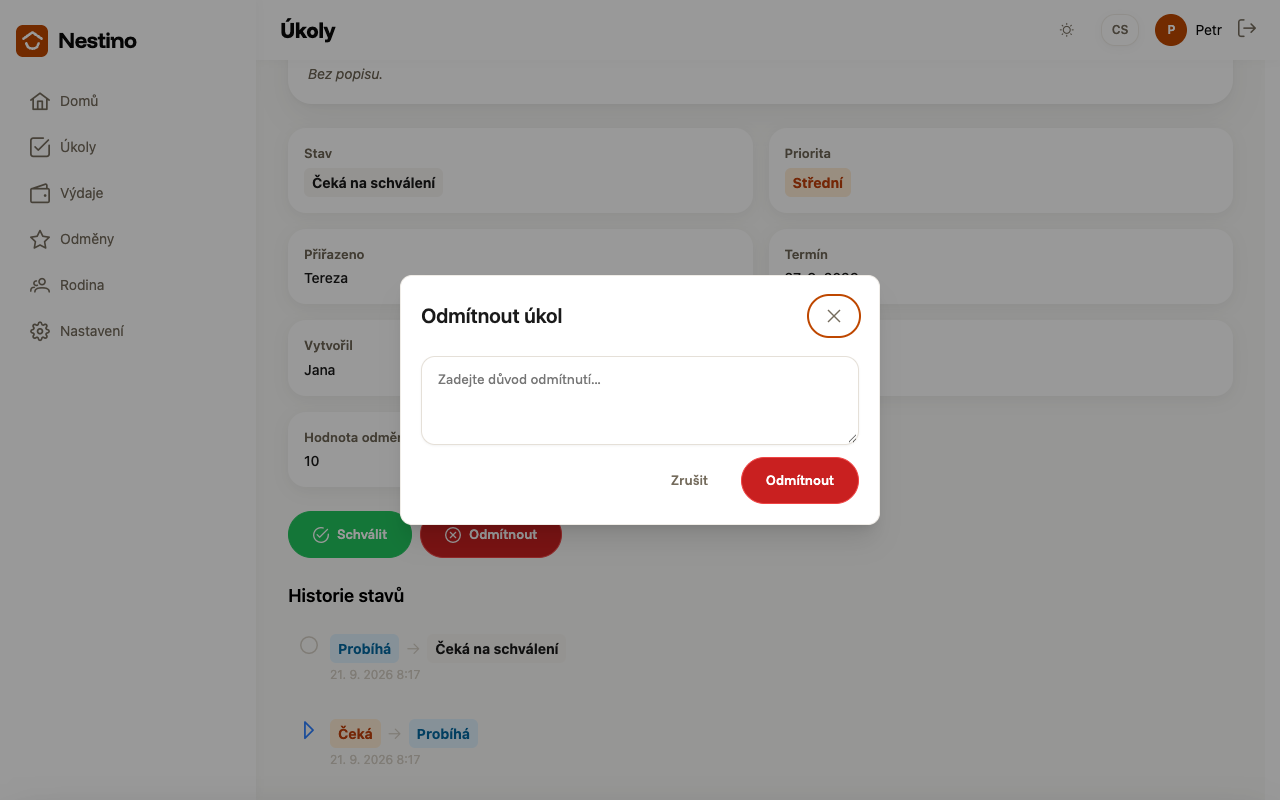This screenshot has width=1280, height=800.
Task: Switch language with CS button
Action: pos(1120,30)
